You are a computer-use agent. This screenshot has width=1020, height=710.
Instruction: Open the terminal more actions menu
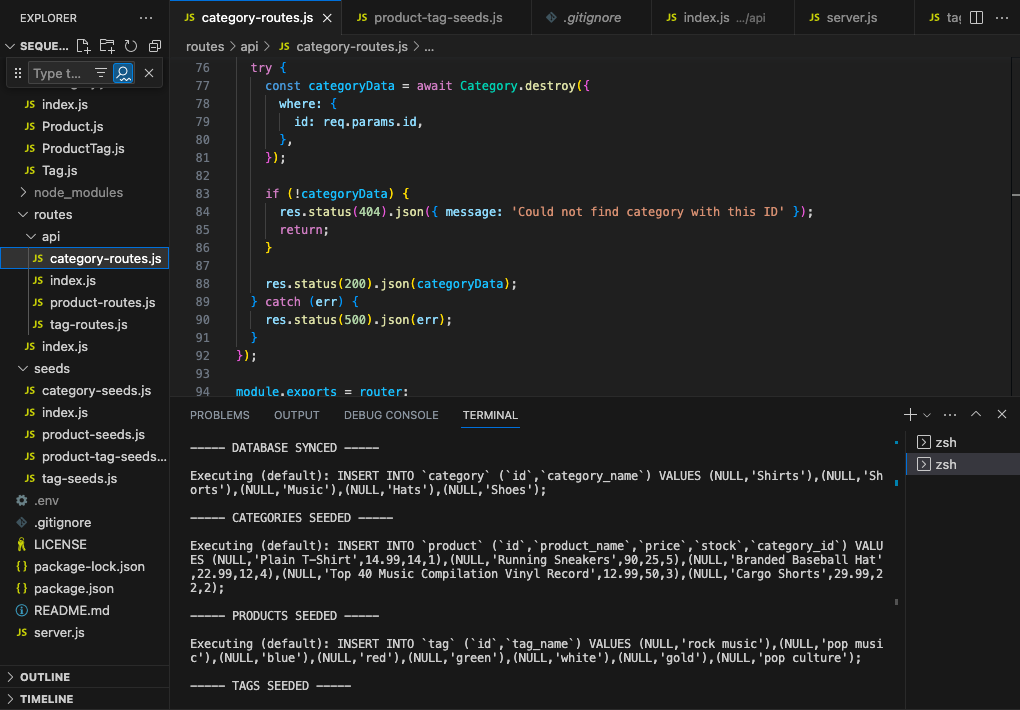point(948,414)
